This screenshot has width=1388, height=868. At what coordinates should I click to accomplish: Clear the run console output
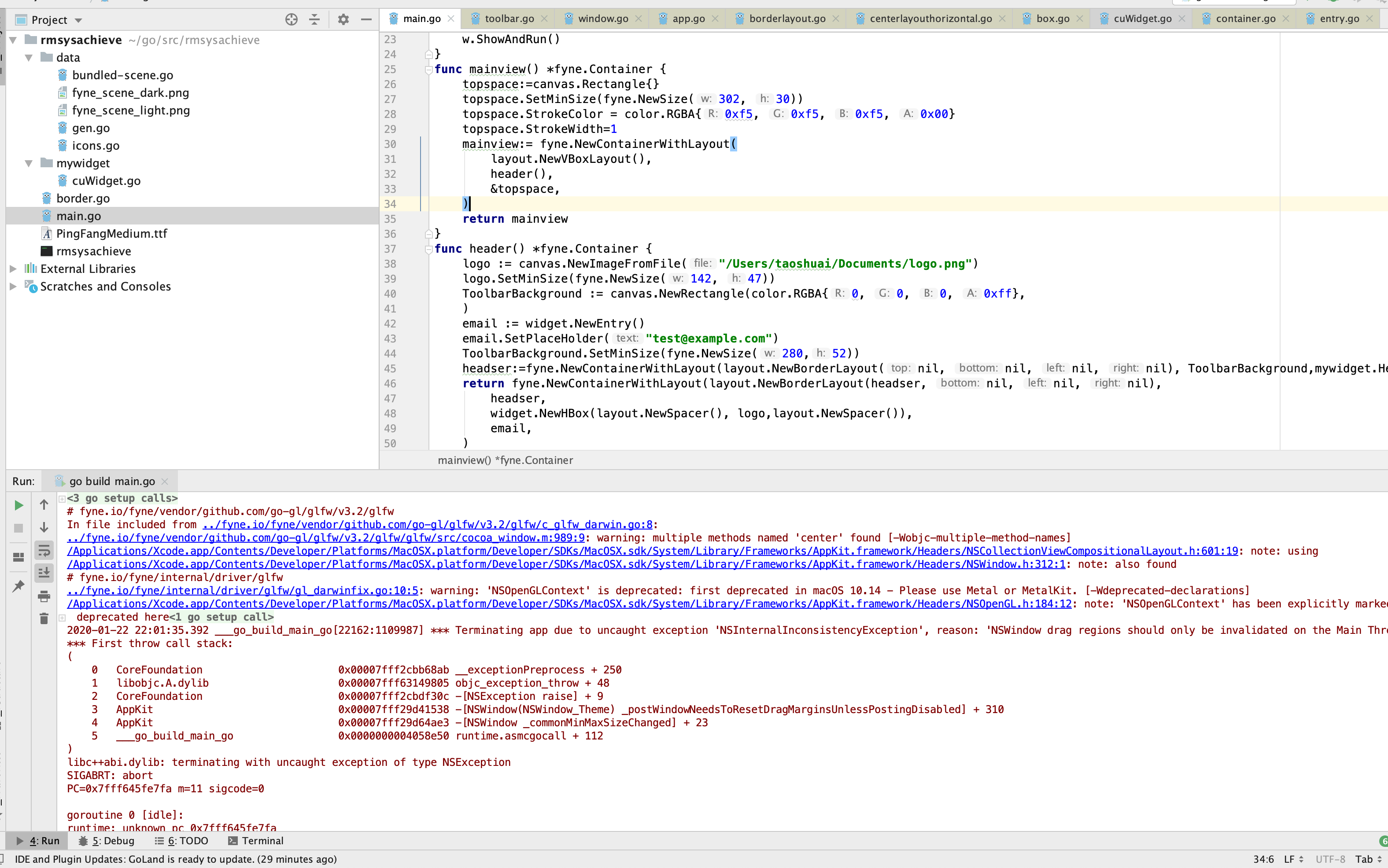(44, 619)
